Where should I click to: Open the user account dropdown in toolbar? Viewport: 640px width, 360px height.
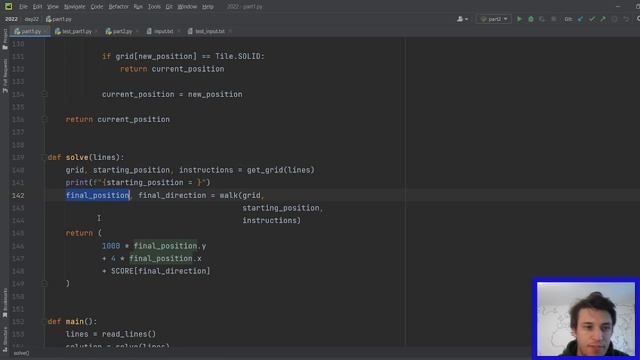[462, 19]
